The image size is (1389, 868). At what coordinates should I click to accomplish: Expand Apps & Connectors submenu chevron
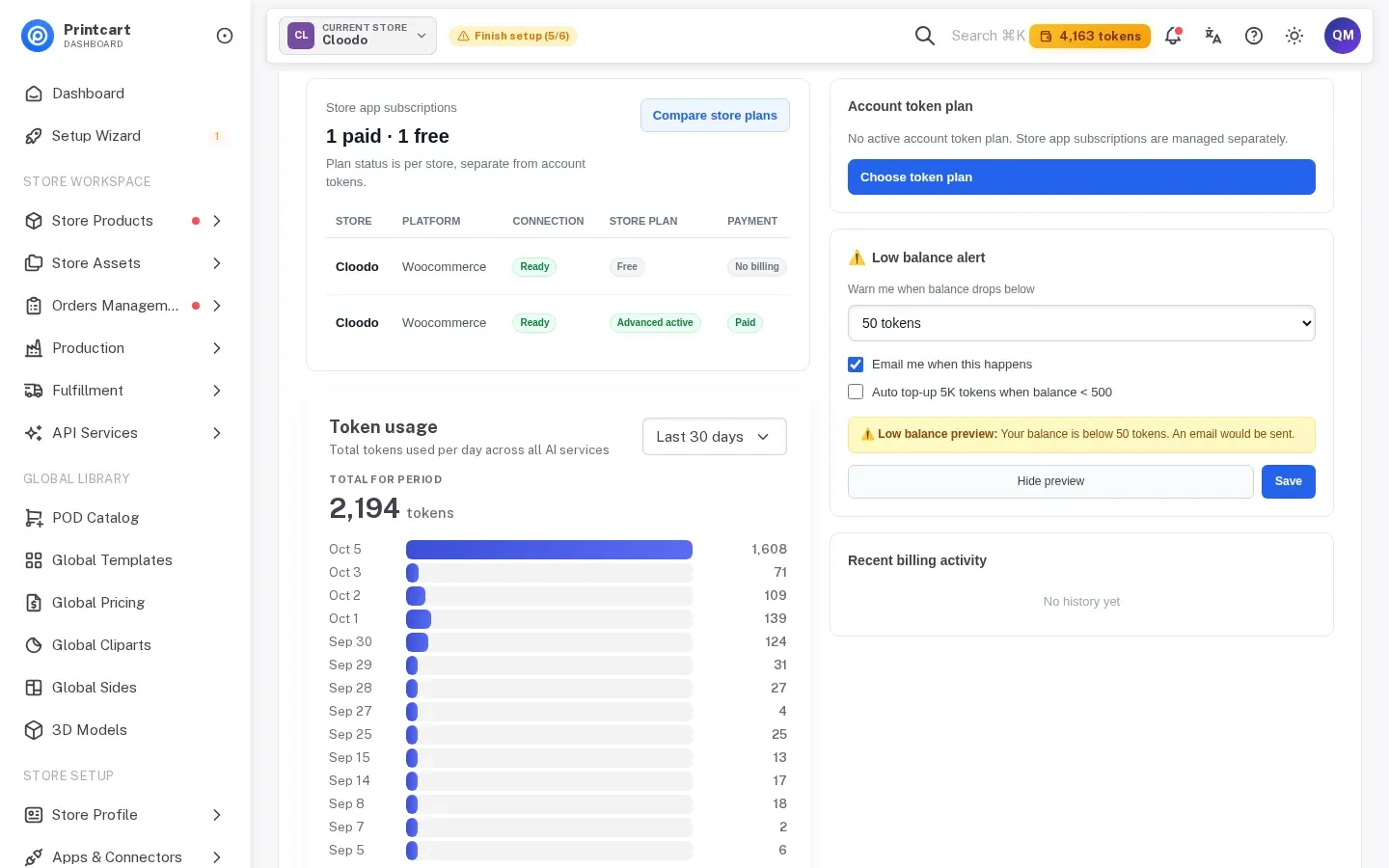click(217, 857)
